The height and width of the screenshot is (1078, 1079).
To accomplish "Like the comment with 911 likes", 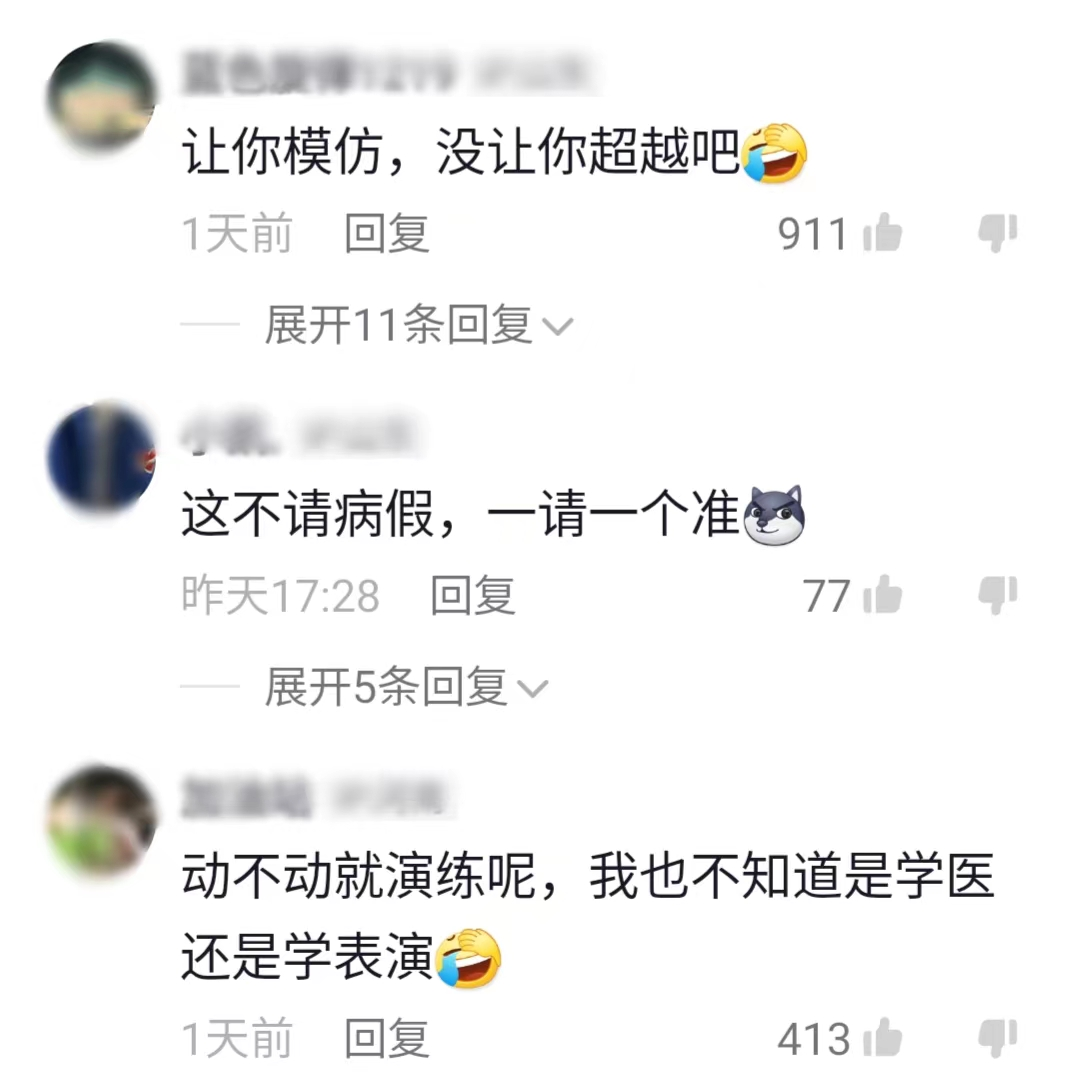I will point(882,232).
